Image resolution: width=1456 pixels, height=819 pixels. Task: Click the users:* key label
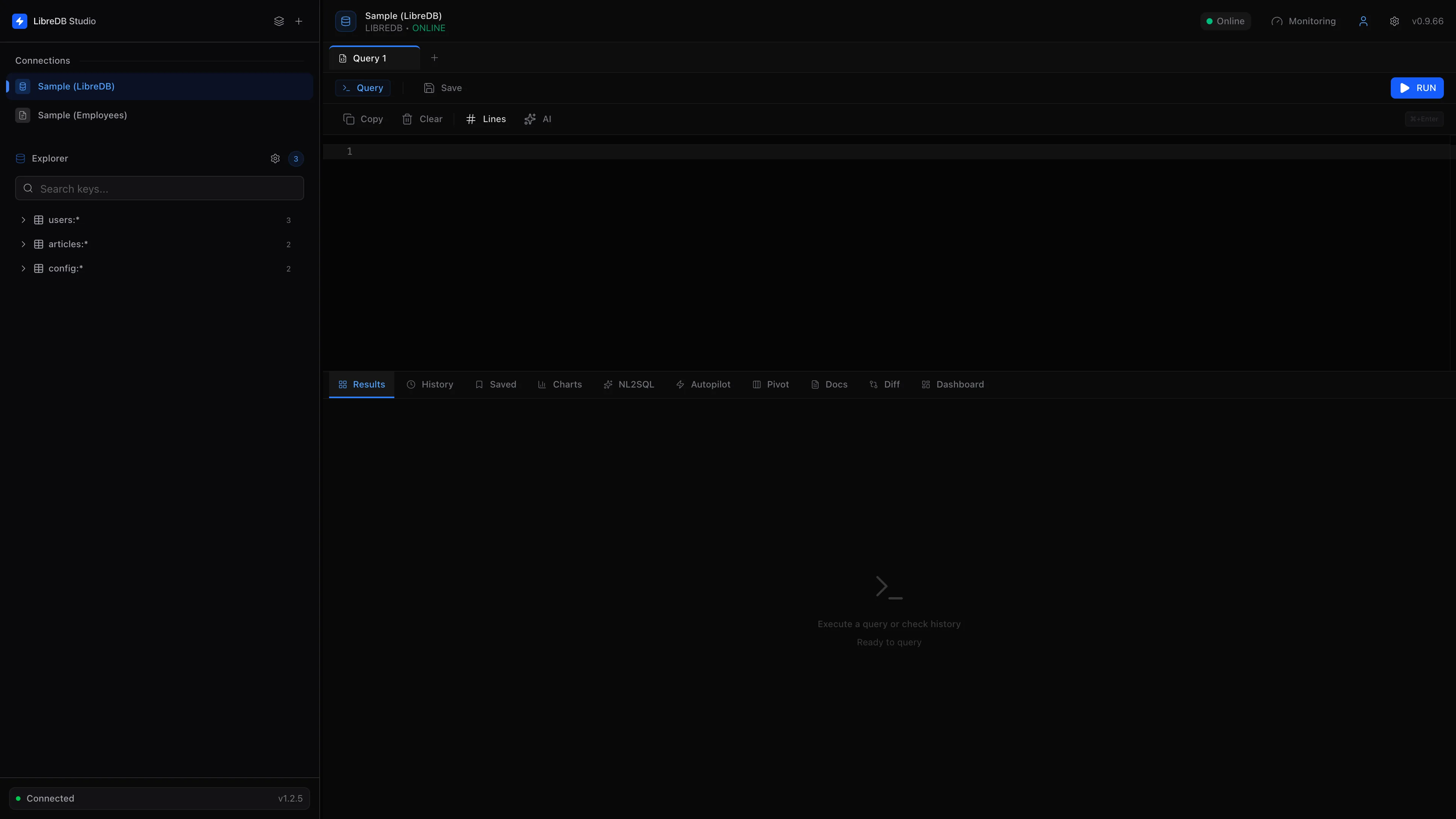click(x=64, y=220)
